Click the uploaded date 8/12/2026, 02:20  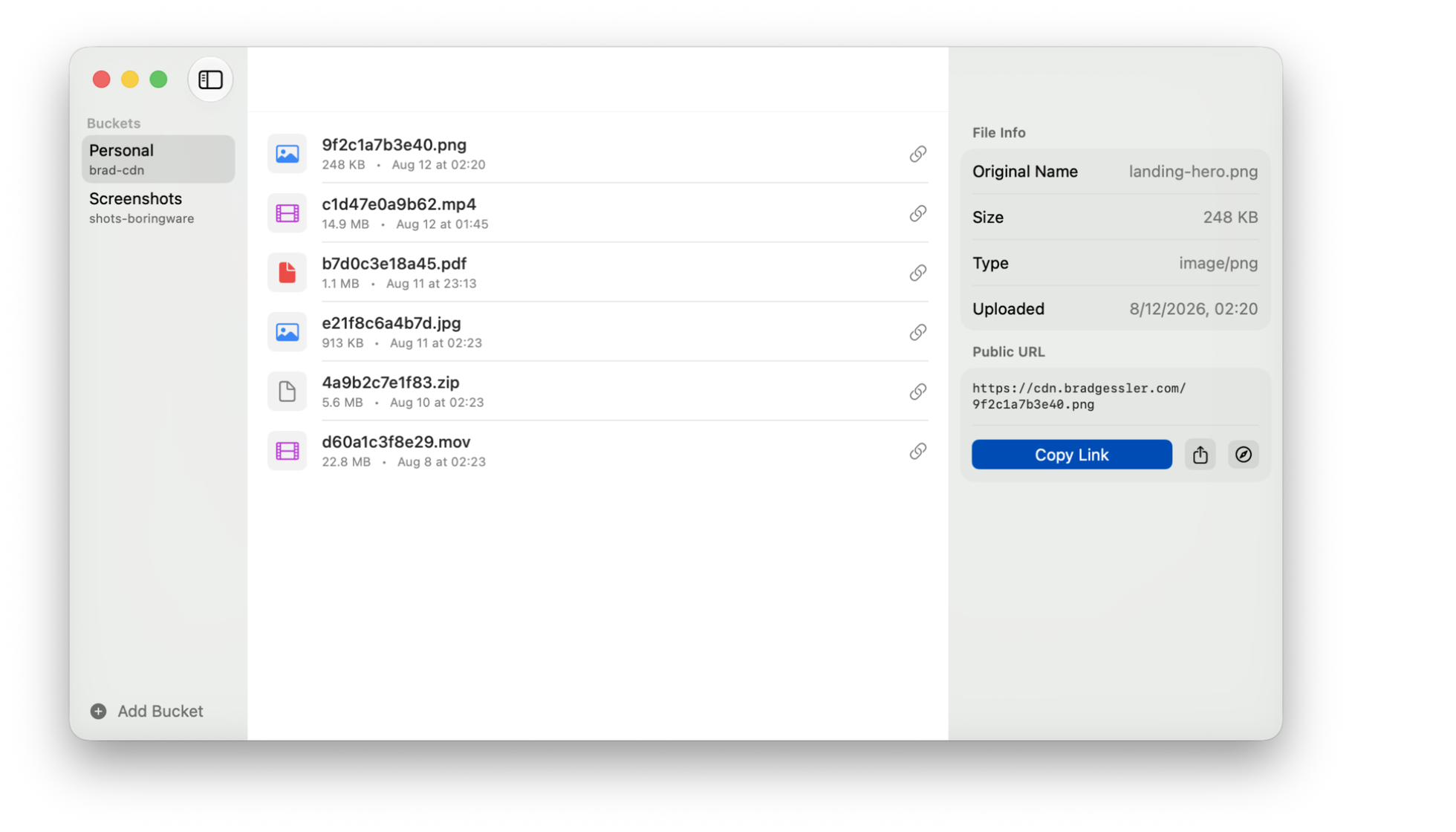(1193, 309)
